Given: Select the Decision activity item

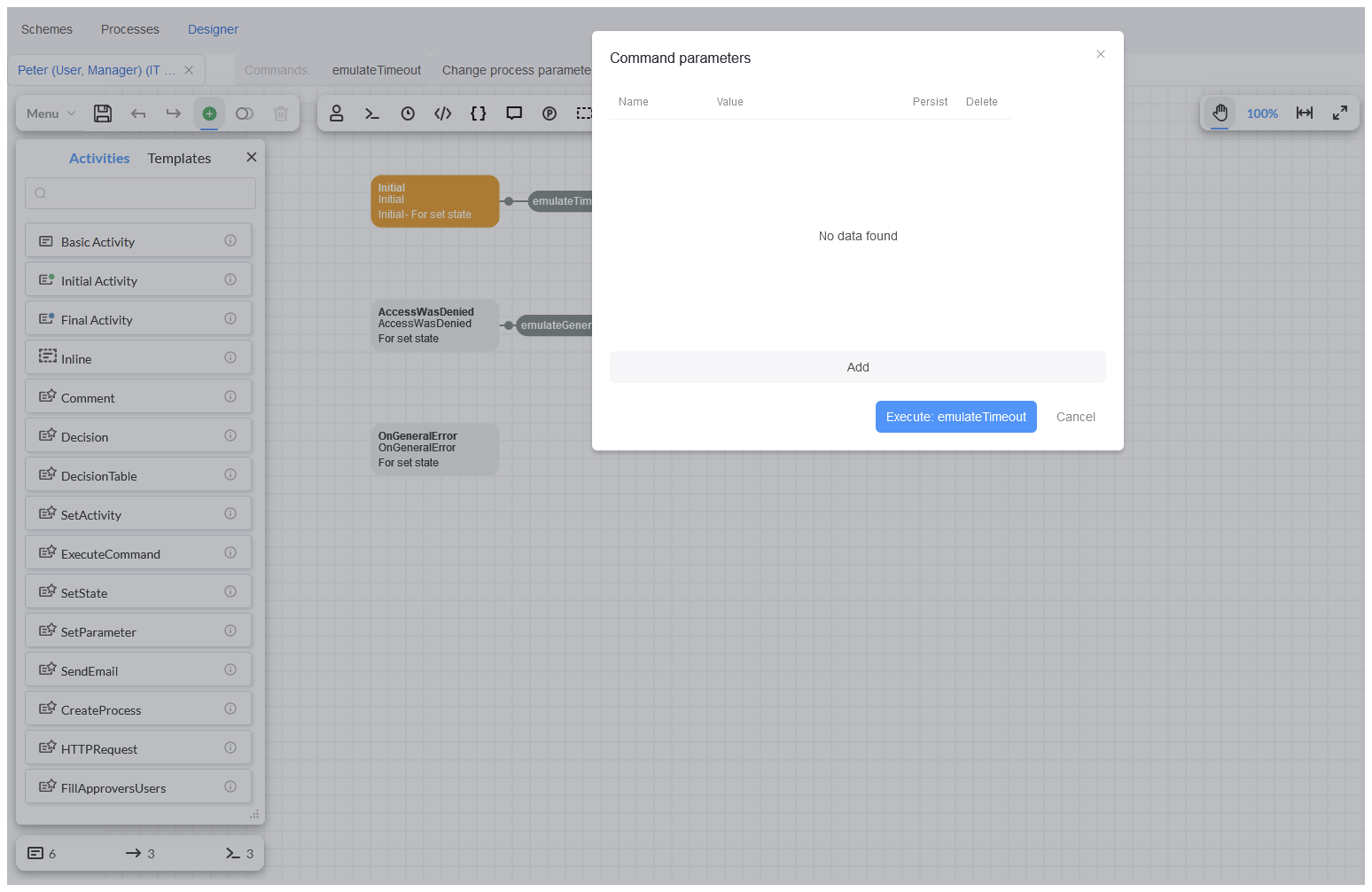Looking at the screenshot, I should (x=138, y=436).
